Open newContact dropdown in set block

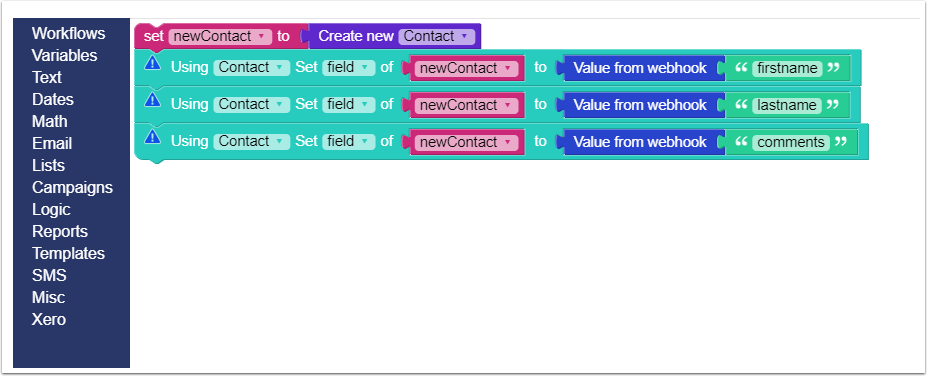(x=220, y=37)
